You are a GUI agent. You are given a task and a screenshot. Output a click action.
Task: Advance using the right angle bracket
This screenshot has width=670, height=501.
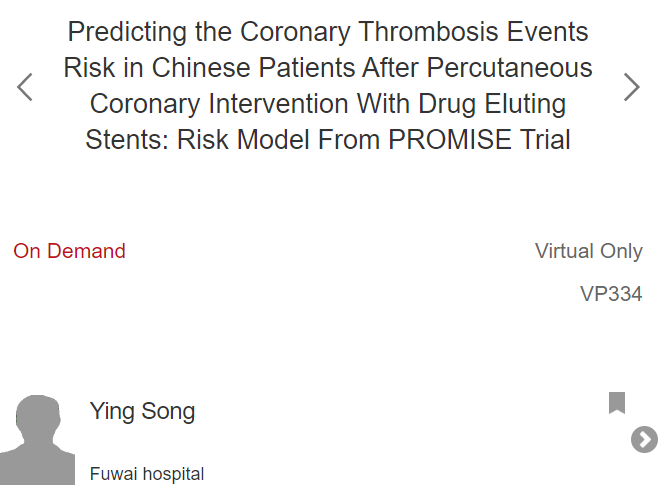[x=632, y=87]
